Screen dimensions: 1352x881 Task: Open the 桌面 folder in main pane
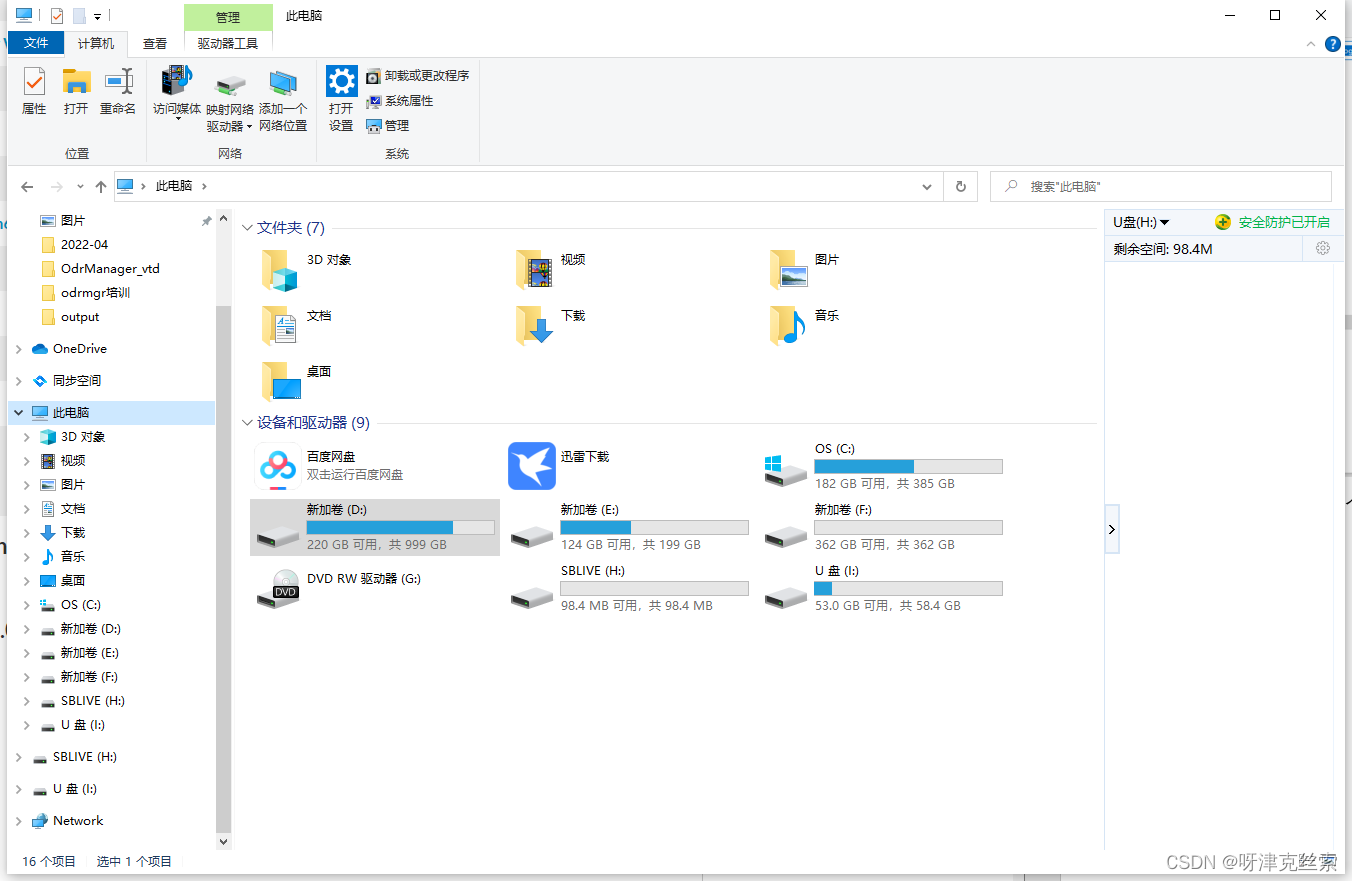click(x=296, y=382)
